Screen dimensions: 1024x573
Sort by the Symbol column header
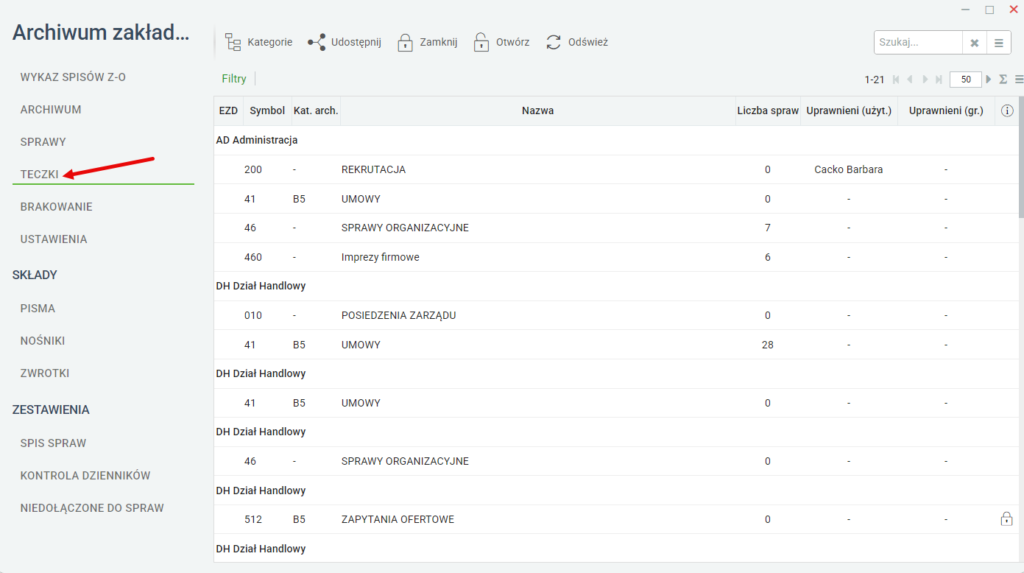pos(267,110)
